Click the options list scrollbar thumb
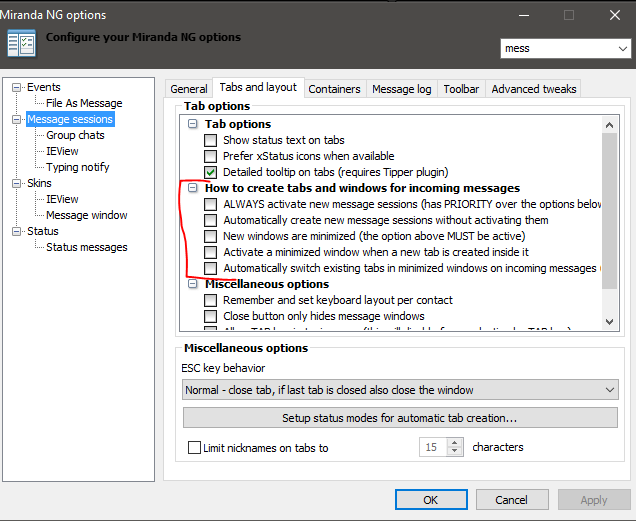The image size is (636, 521). [609, 211]
